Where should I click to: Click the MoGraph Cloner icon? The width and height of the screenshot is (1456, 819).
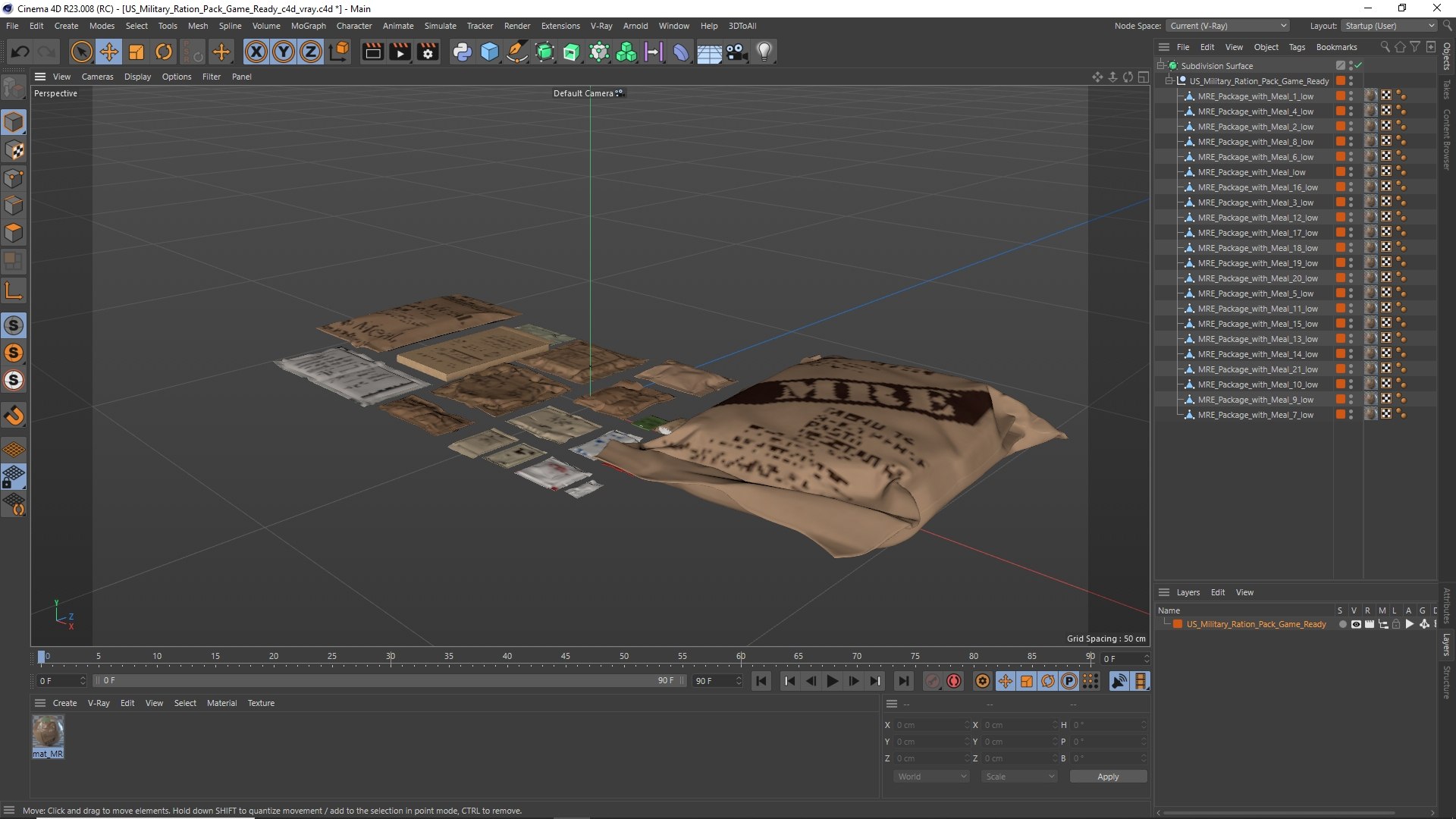pyautogui.click(x=626, y=52)
